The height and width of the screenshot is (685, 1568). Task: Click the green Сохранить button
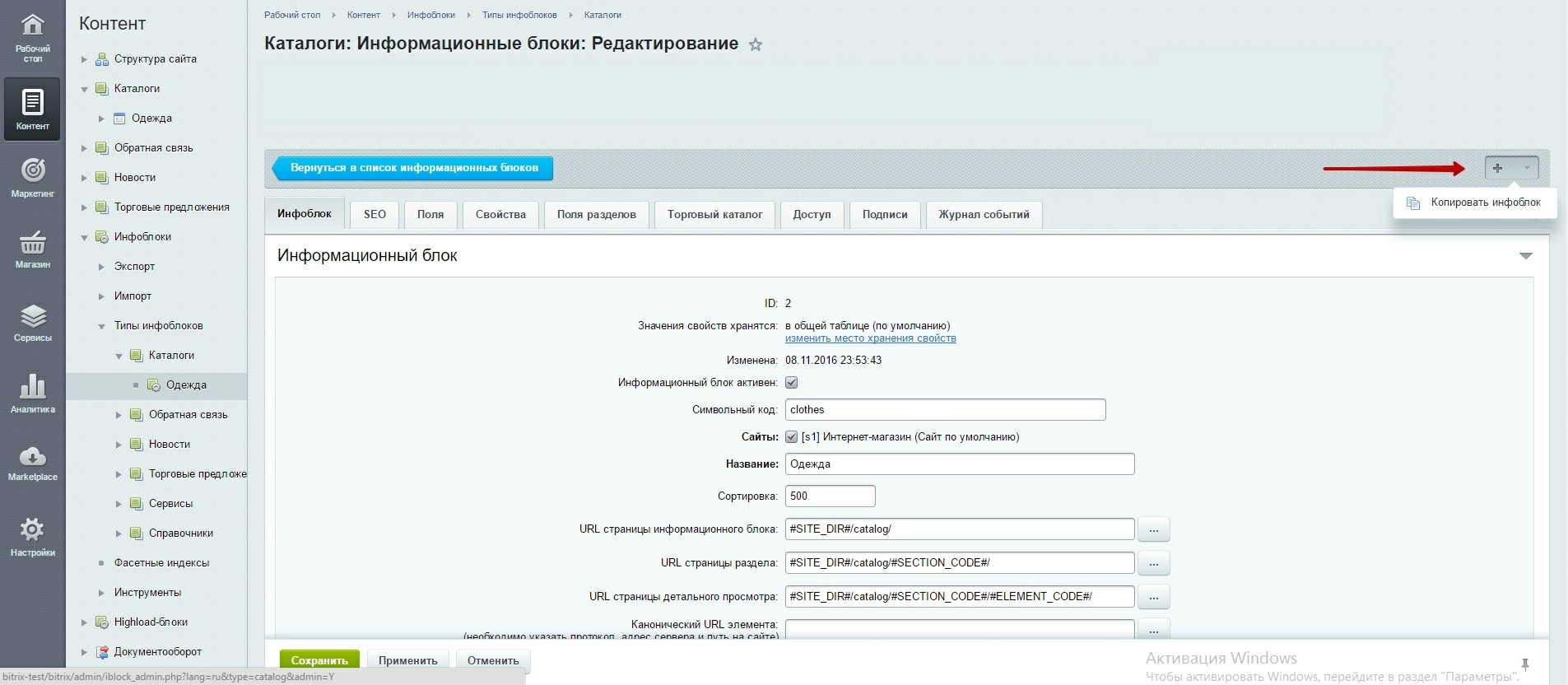[319, 660]
